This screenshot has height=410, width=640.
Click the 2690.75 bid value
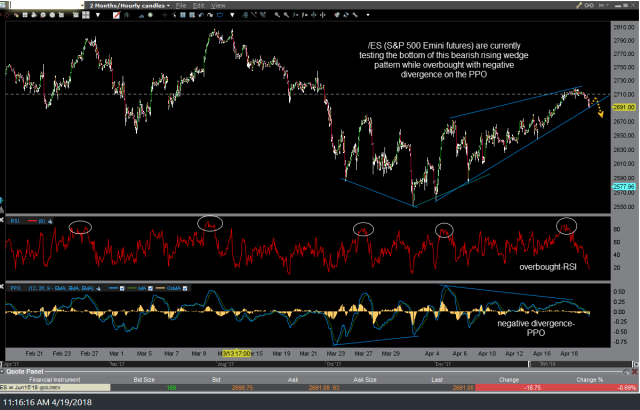(x=242, y=388)
